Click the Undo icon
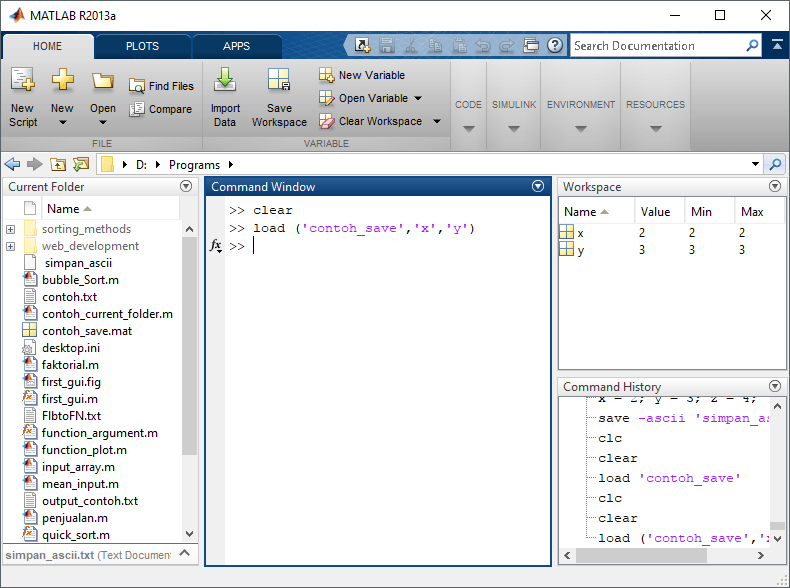 [483, 45]
